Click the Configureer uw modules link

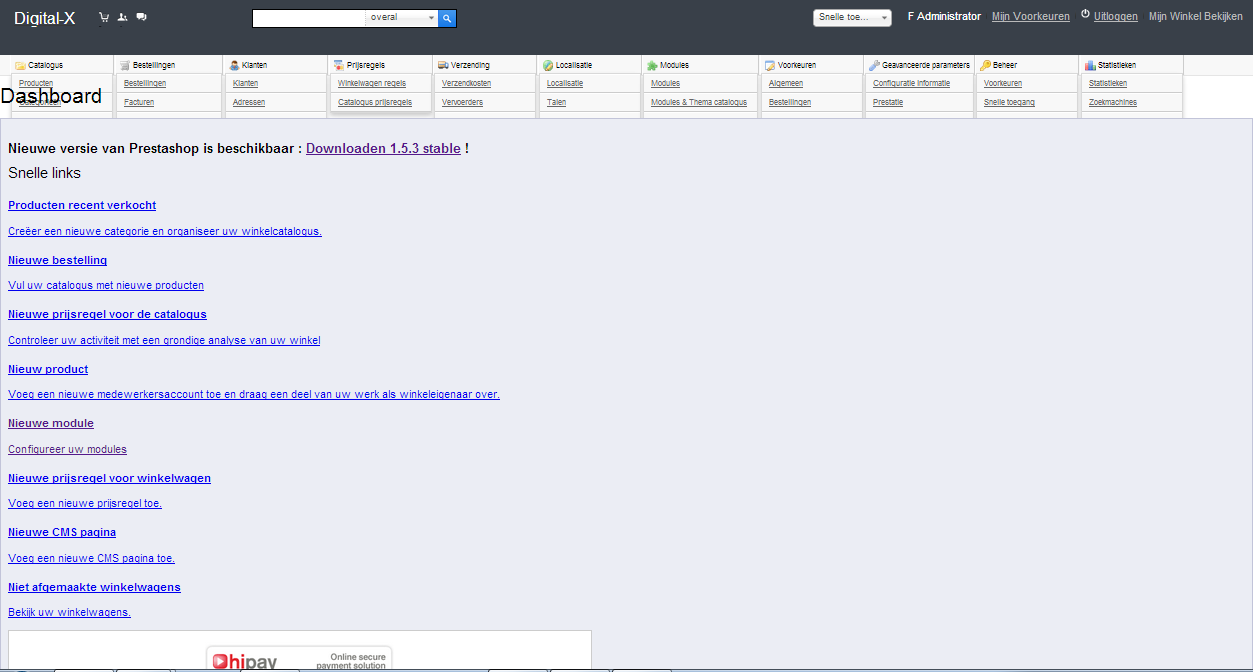[x=67, y=449]
